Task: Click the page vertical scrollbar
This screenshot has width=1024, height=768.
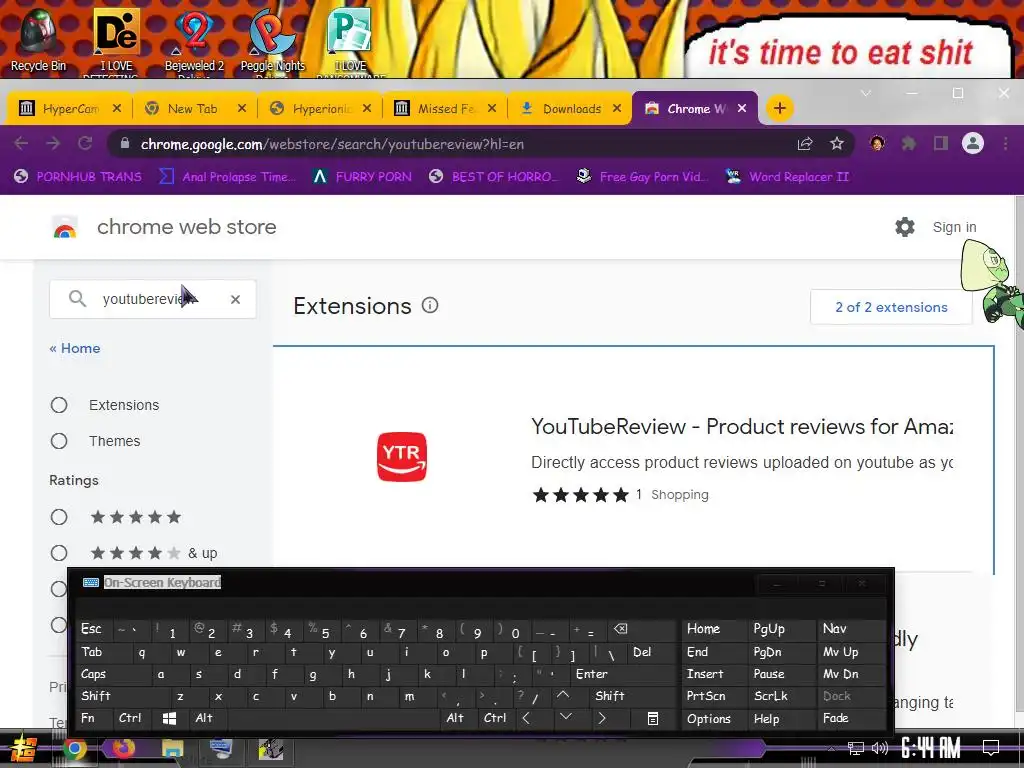Action: (1019, 457)
